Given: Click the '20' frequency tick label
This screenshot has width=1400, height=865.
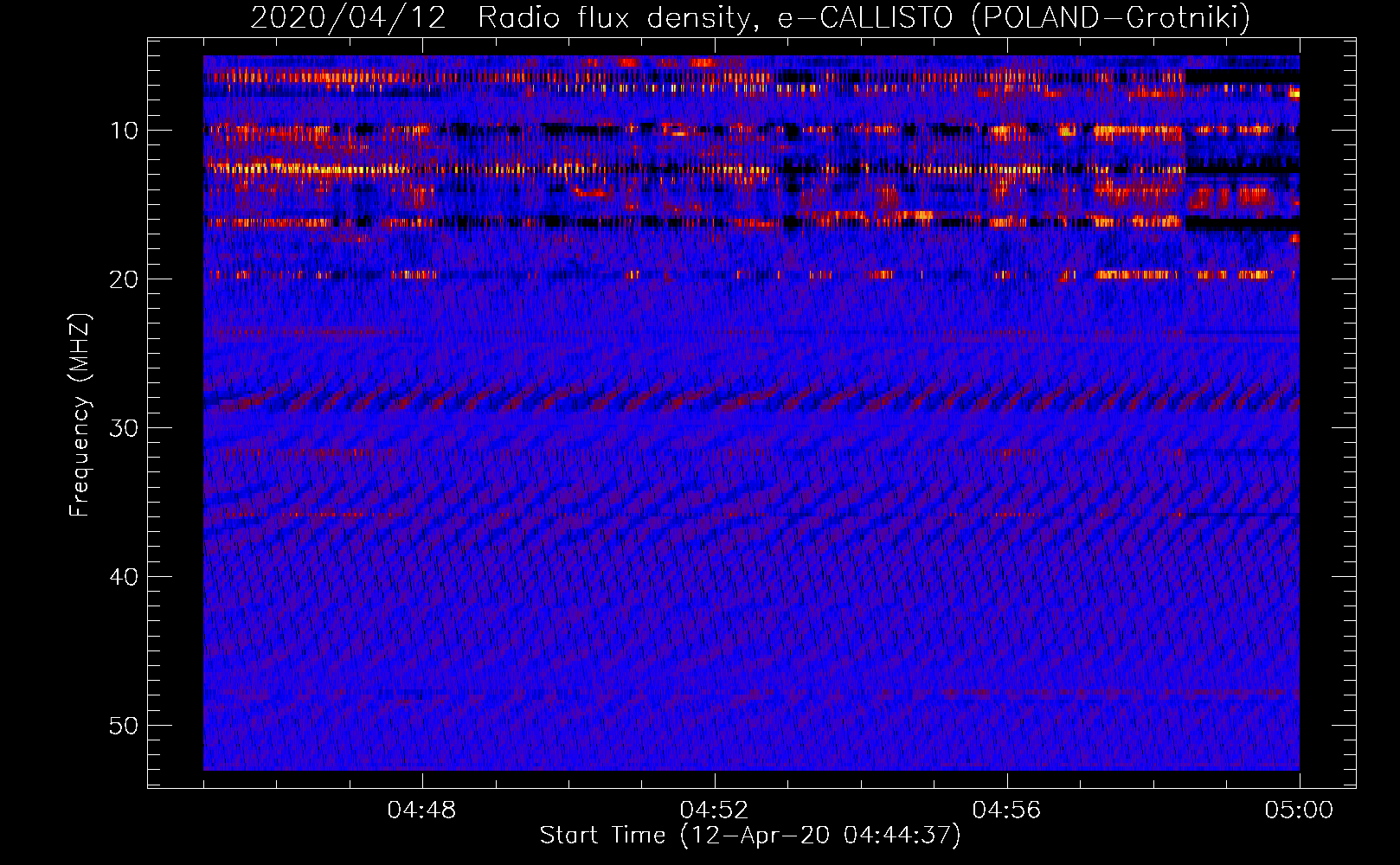Looking at the screenshot, I should pos(125,279).
